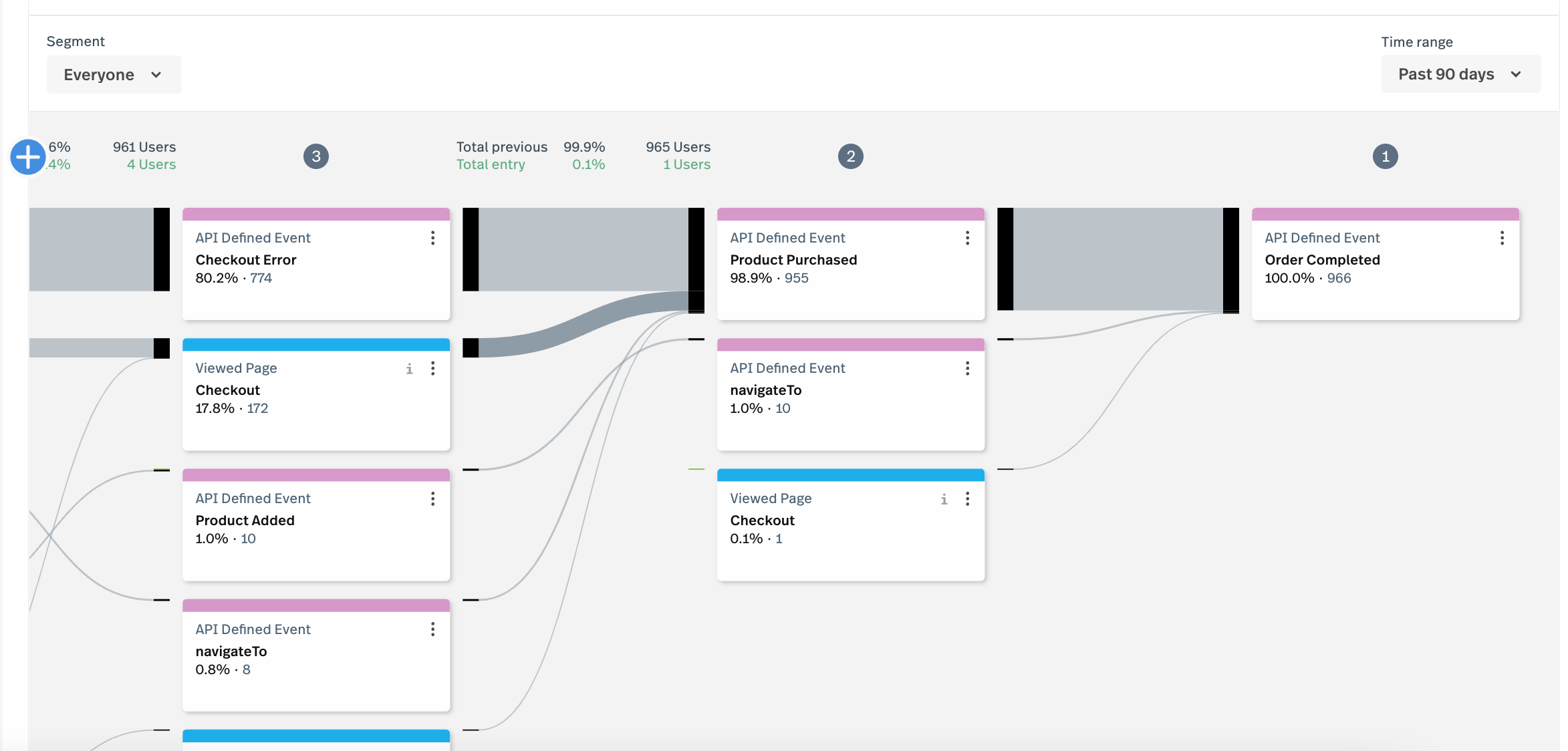Click the step 2 number badge
This screenshot has width=1568, height=751.
pyautogui.click(x=850, y=156)
